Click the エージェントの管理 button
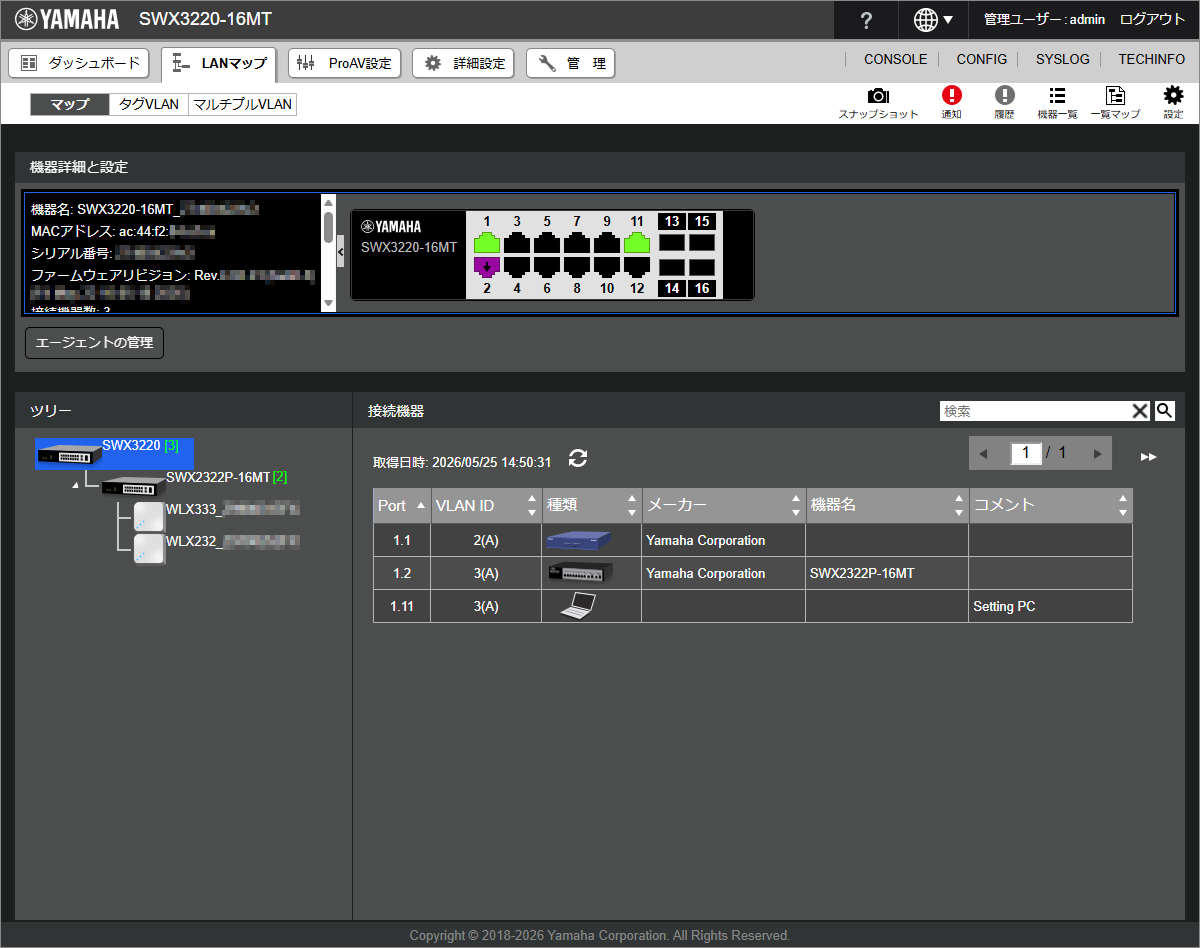Screen dimensions: 1200x948 [x=94, y=342]
